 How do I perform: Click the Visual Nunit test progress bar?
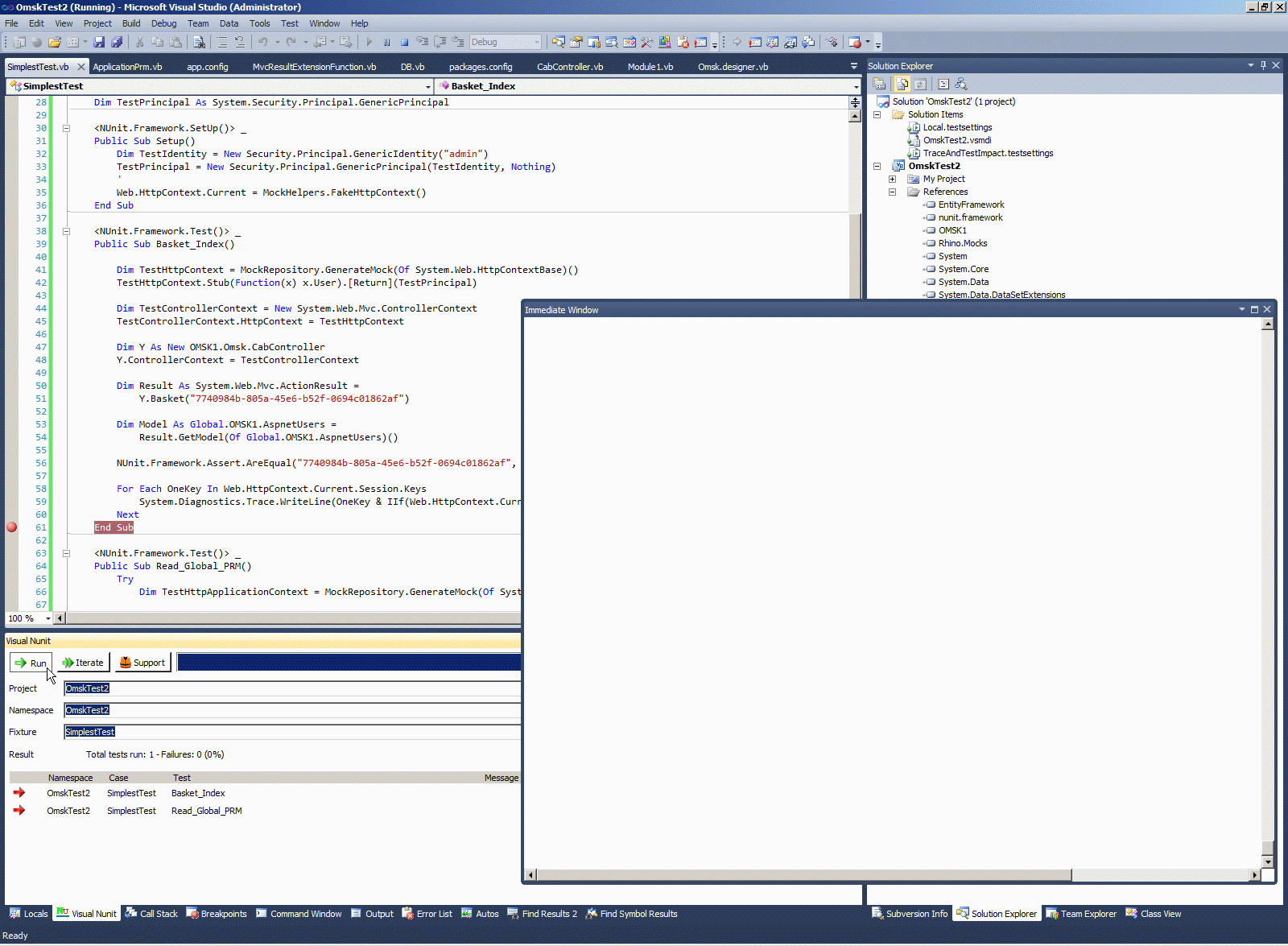(x=349, y=663)
